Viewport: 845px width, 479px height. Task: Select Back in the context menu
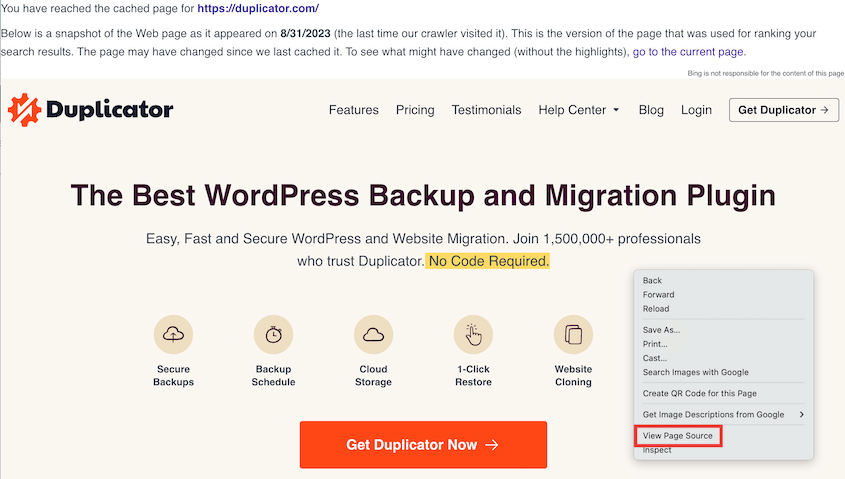pos(652,281)
